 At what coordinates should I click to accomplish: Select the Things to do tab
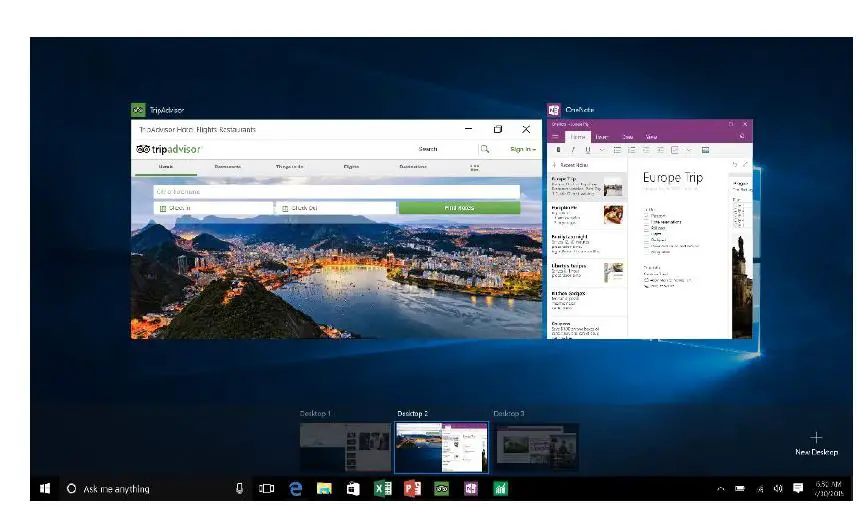289,166
